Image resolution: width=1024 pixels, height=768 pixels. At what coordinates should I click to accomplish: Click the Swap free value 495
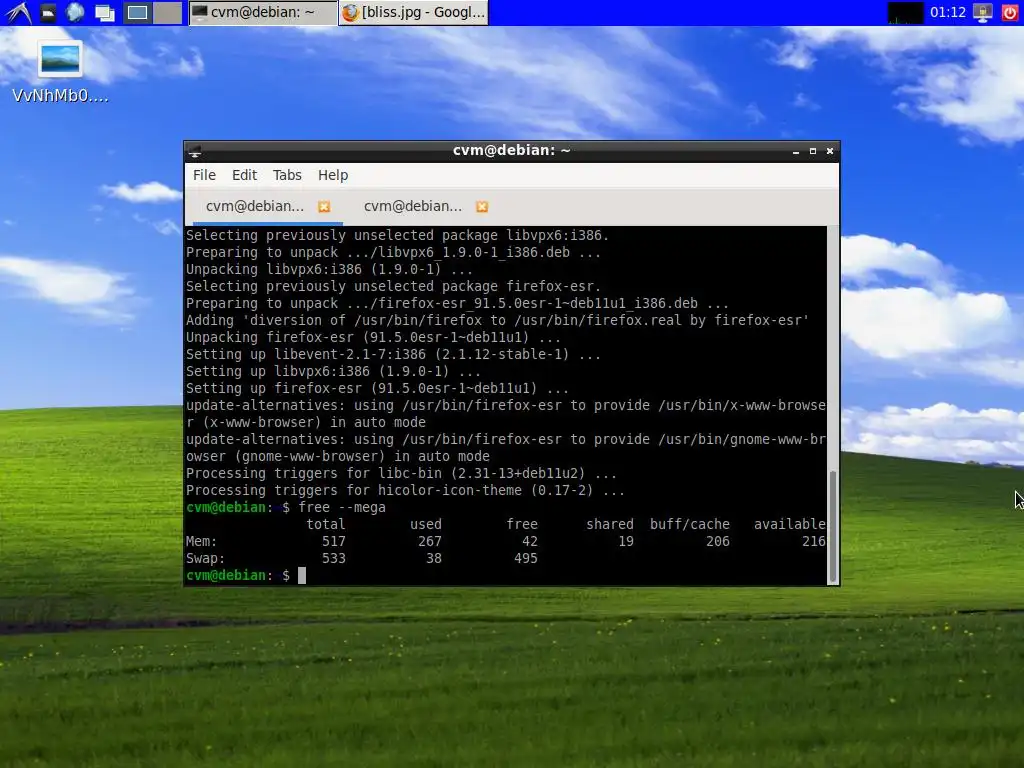point(526,558)
